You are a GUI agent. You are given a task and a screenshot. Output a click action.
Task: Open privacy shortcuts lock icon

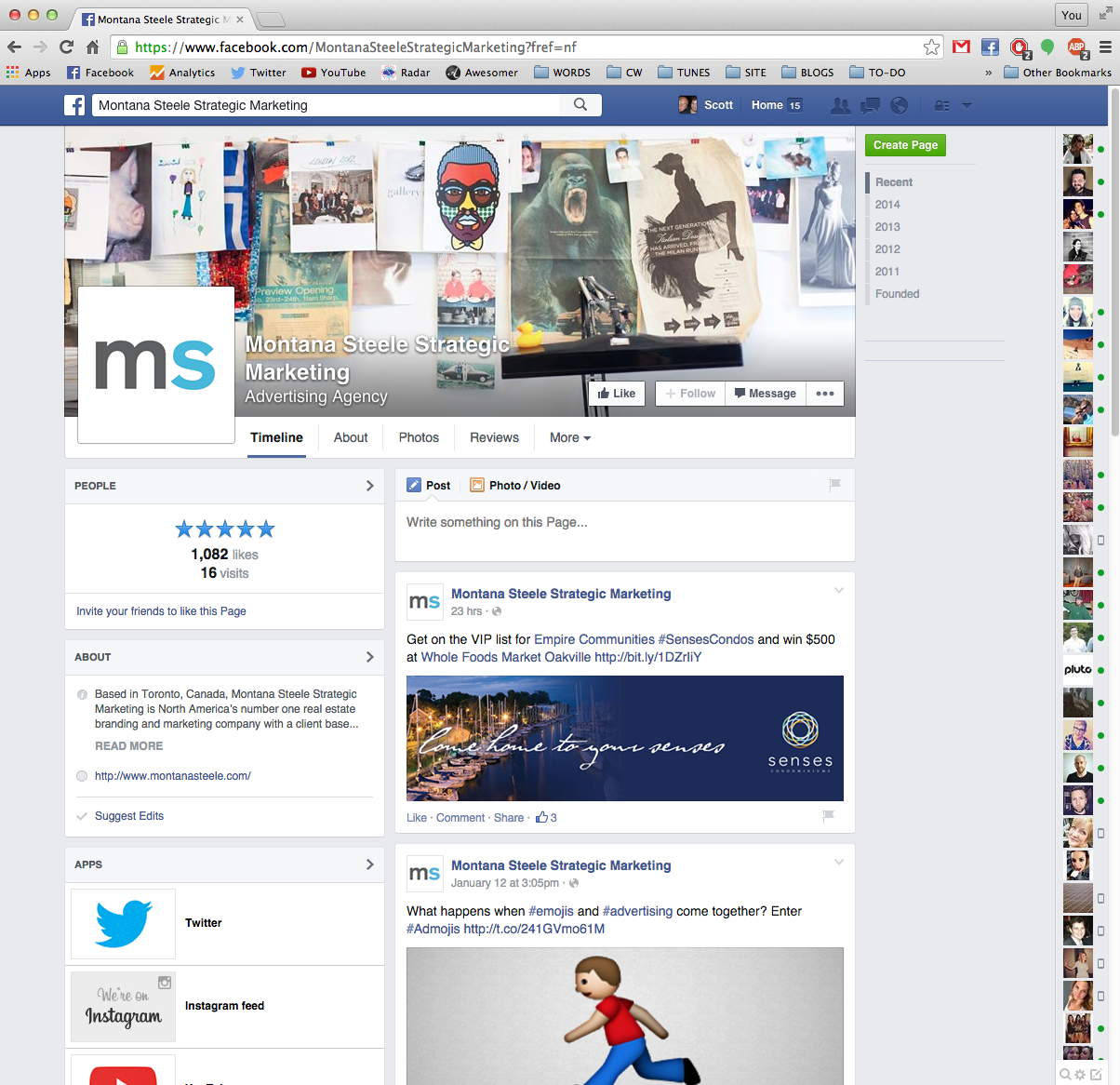click(x=941, y=105)
